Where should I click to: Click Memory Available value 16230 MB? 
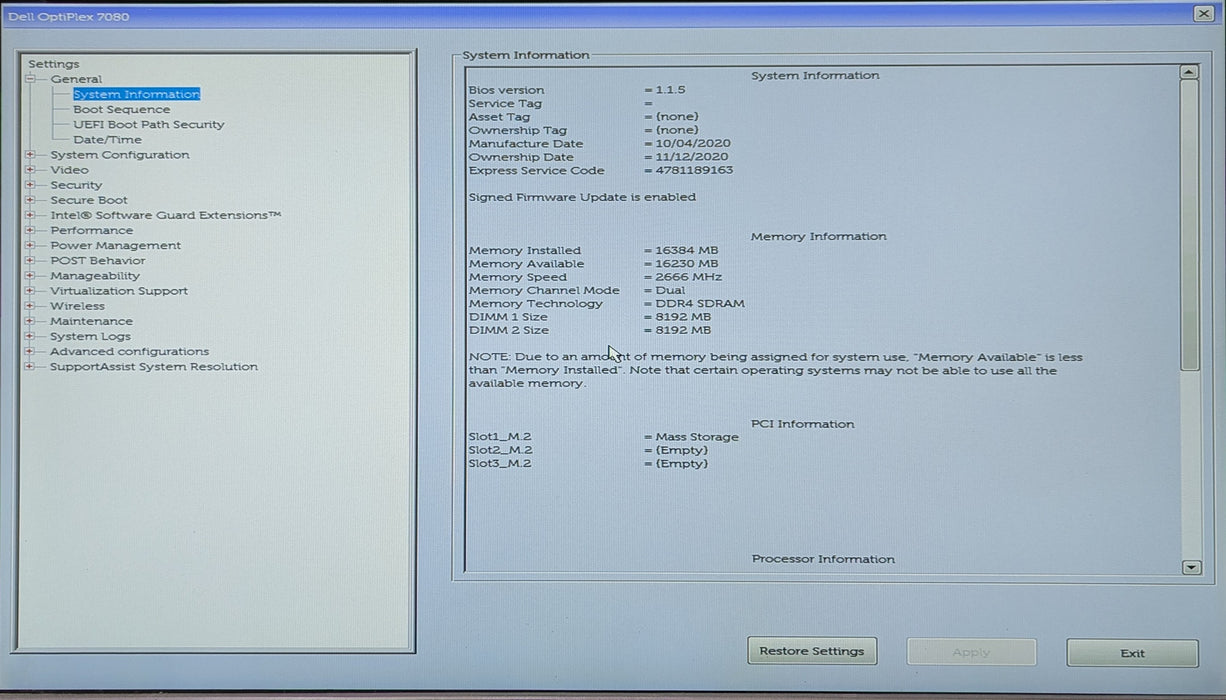coord(686,264)
